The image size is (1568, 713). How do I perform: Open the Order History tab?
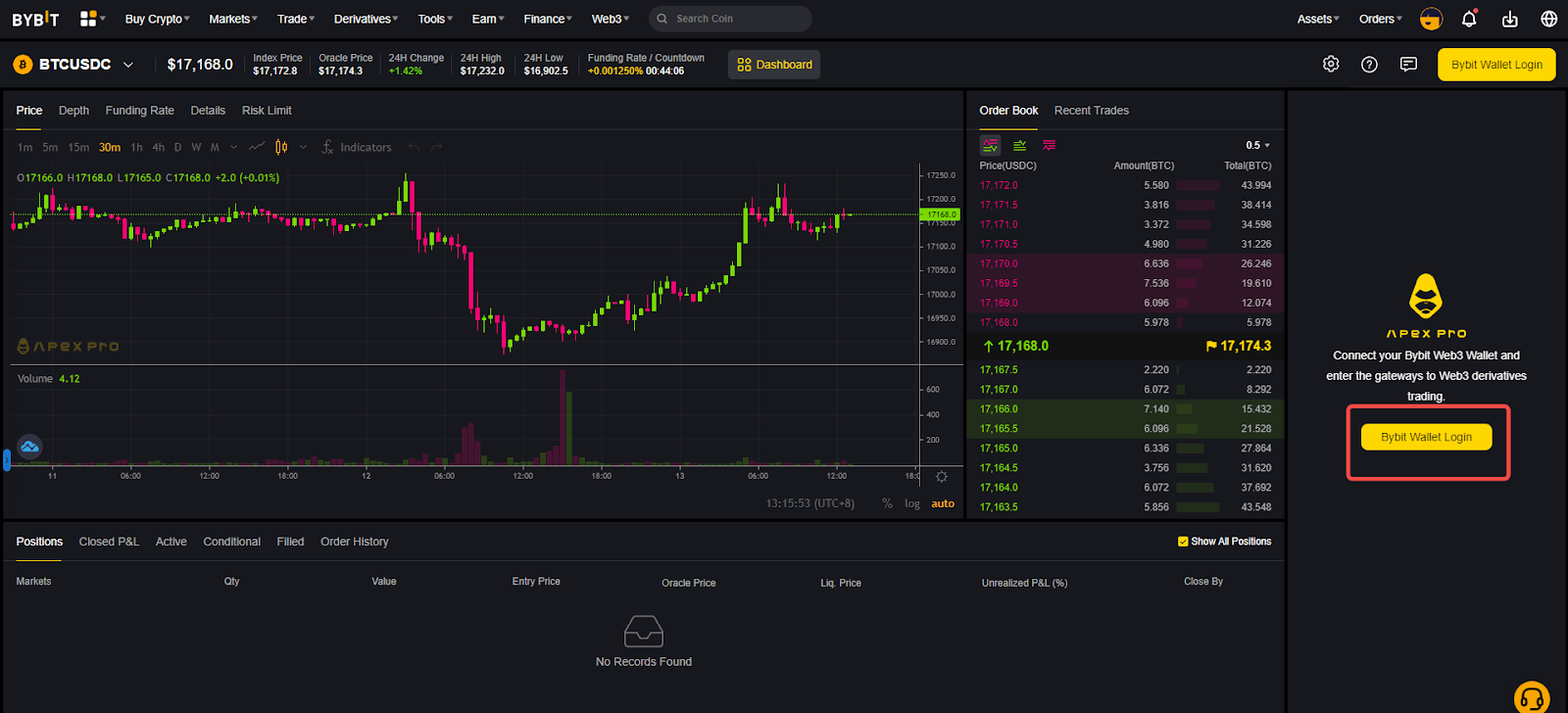tap(355, 542)
